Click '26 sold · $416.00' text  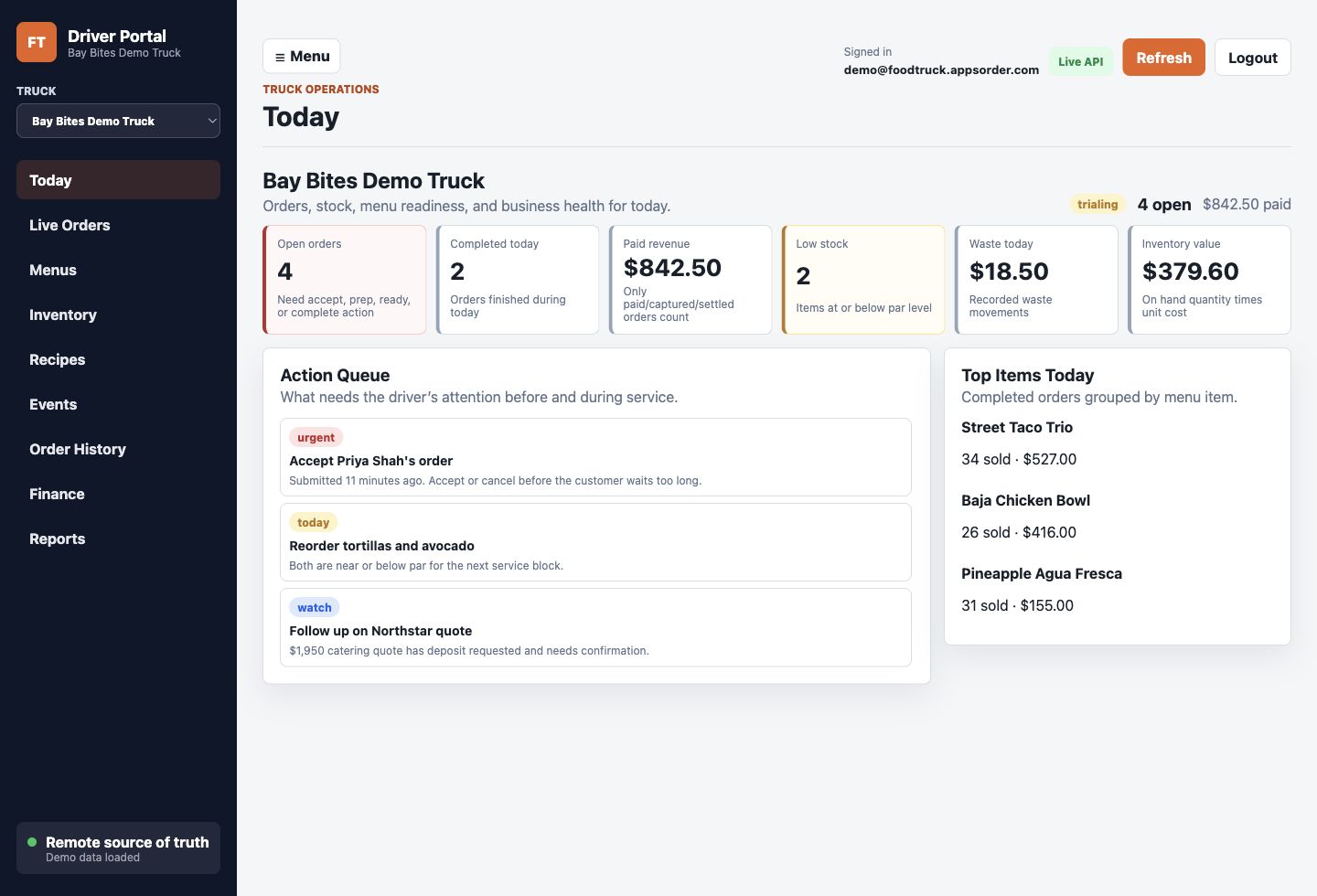1019,532
